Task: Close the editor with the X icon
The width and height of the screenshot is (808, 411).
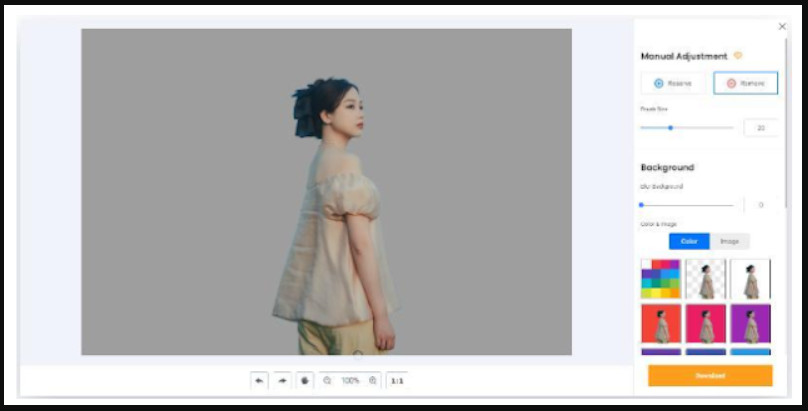Action: 782,26
